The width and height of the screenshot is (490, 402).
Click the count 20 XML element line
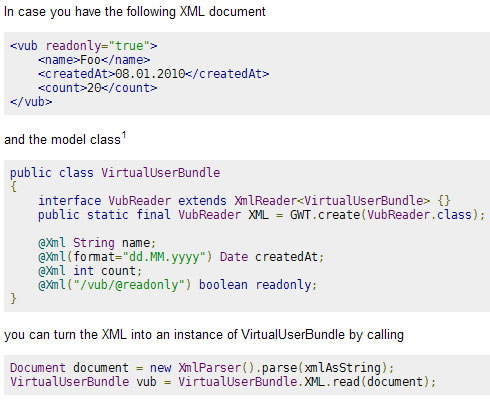pos(97,88)
